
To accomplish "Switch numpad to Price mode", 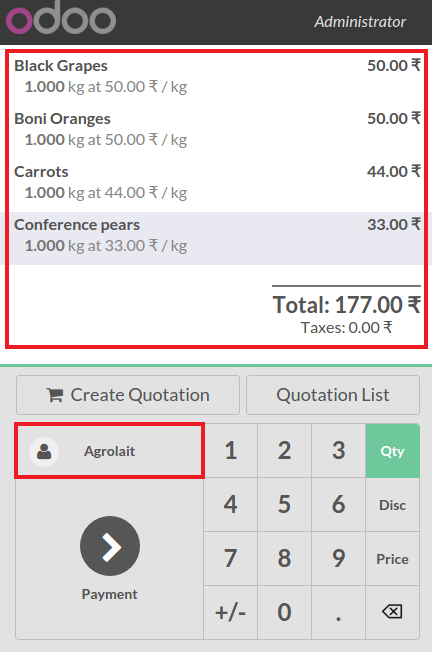I will click(393, 559).
